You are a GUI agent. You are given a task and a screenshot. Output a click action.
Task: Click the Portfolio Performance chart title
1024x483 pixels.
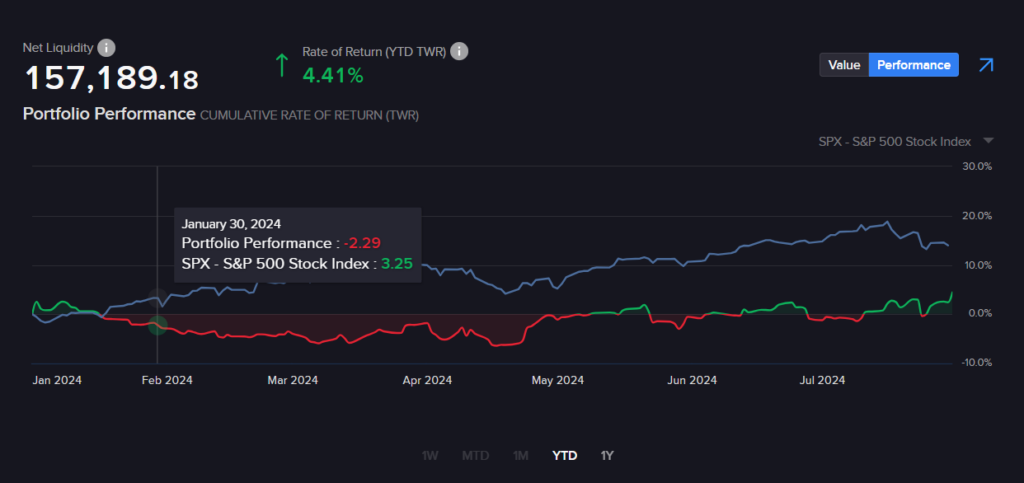click(x=109, y=114)
